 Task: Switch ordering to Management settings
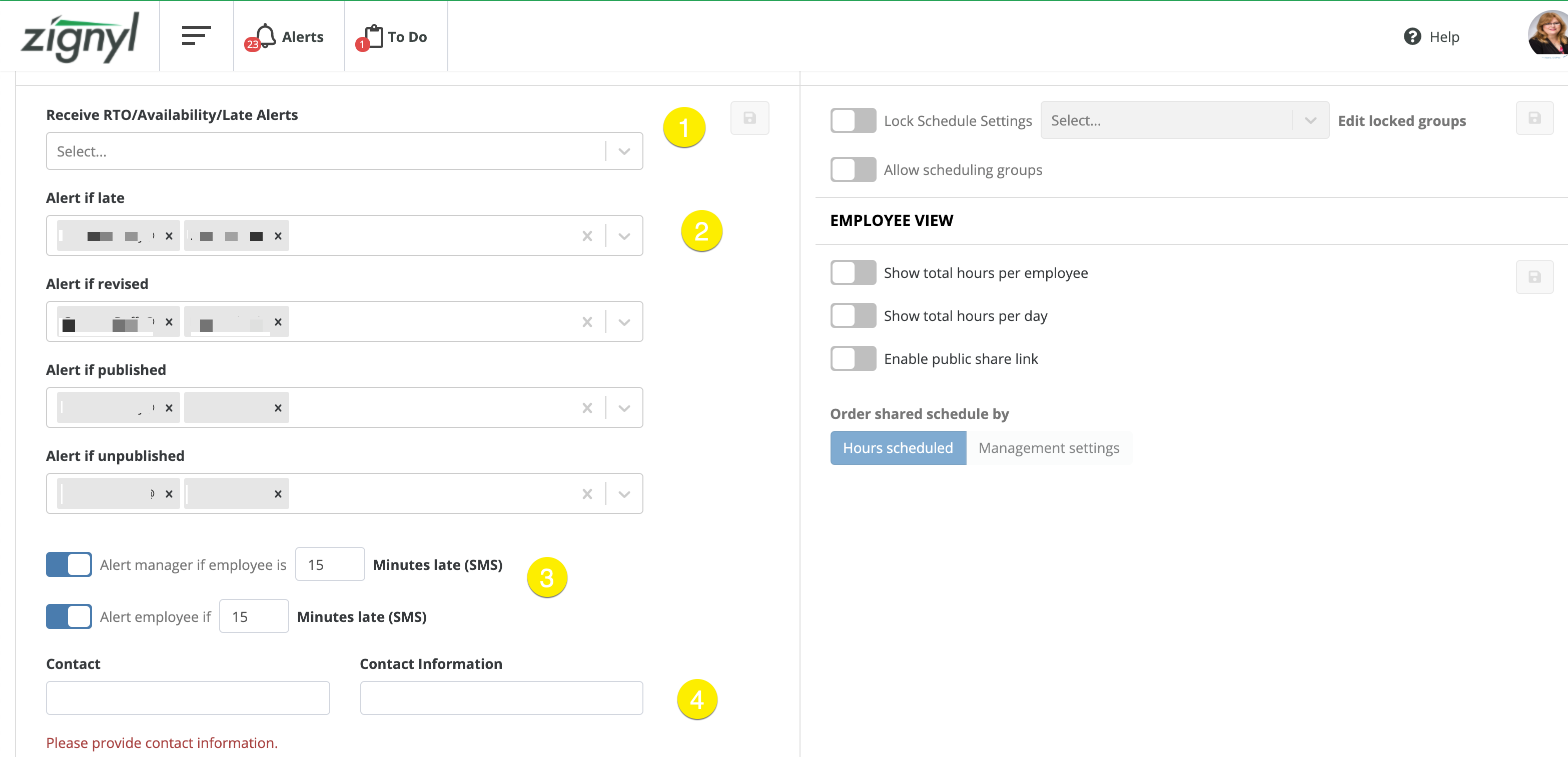tap(1048, 448)
